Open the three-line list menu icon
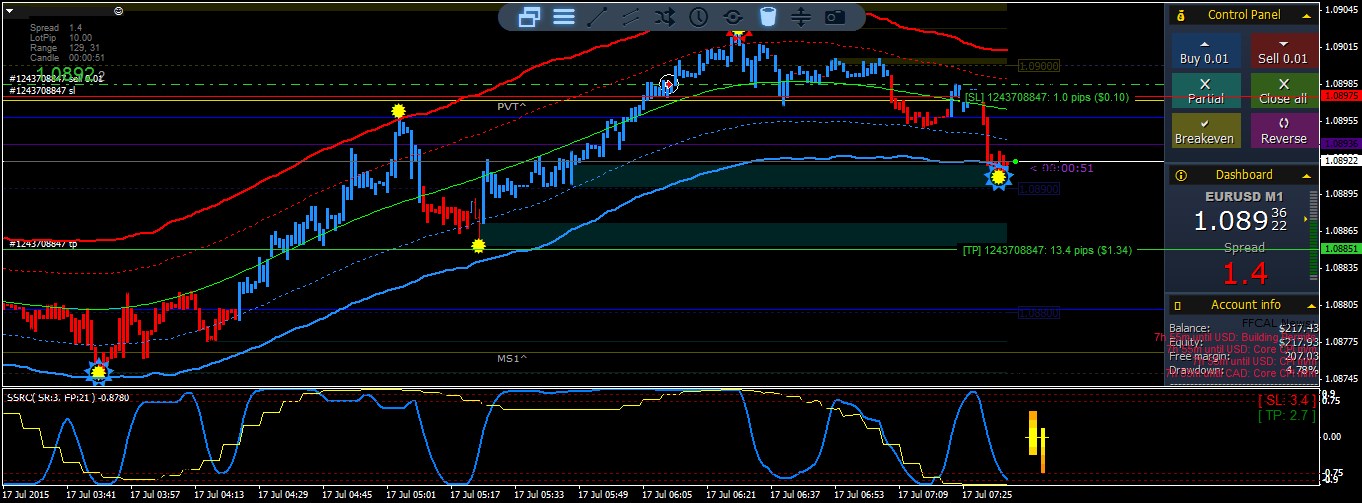Screen dimensions: 1362x503 (x=564, y=16)
